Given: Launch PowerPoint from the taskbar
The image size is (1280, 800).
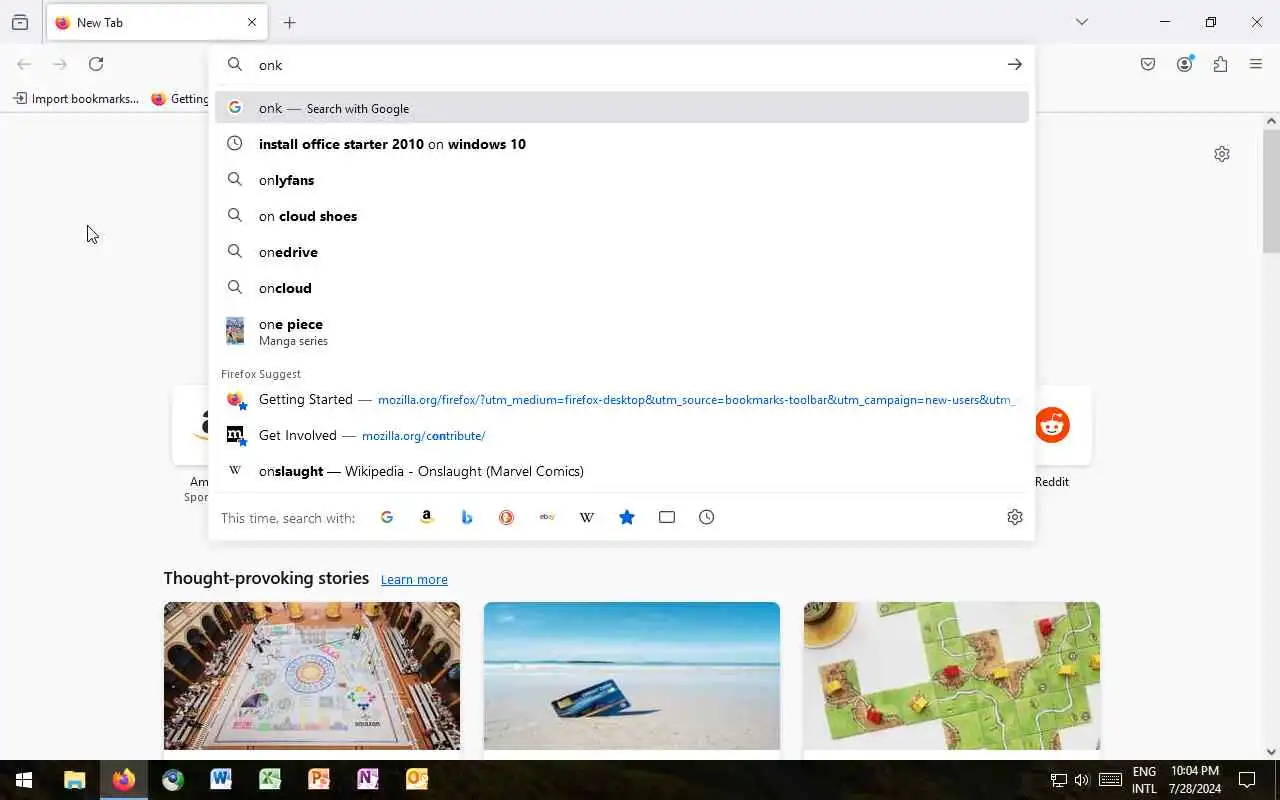Looking at the screenshot, I should point(319,780).
